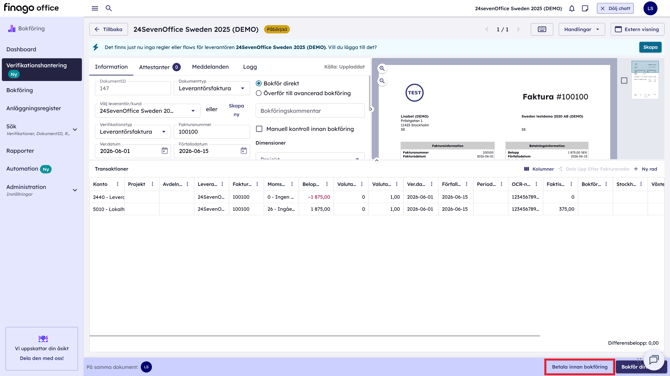Click the finago office logo
The image size is (670, 376).
point(31,8)
